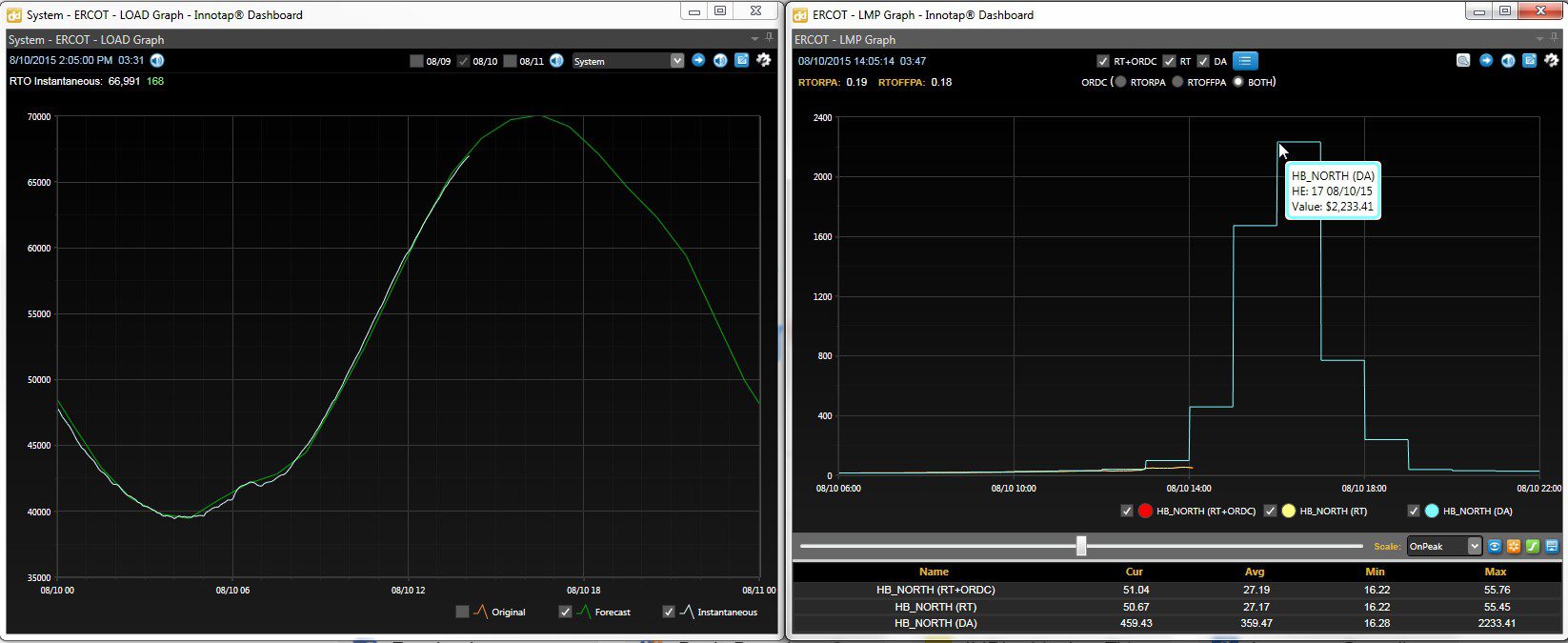Hide the Instantaneous series via its checkbox
This screenshot has width=1568, height=643.
pos(668,612)
